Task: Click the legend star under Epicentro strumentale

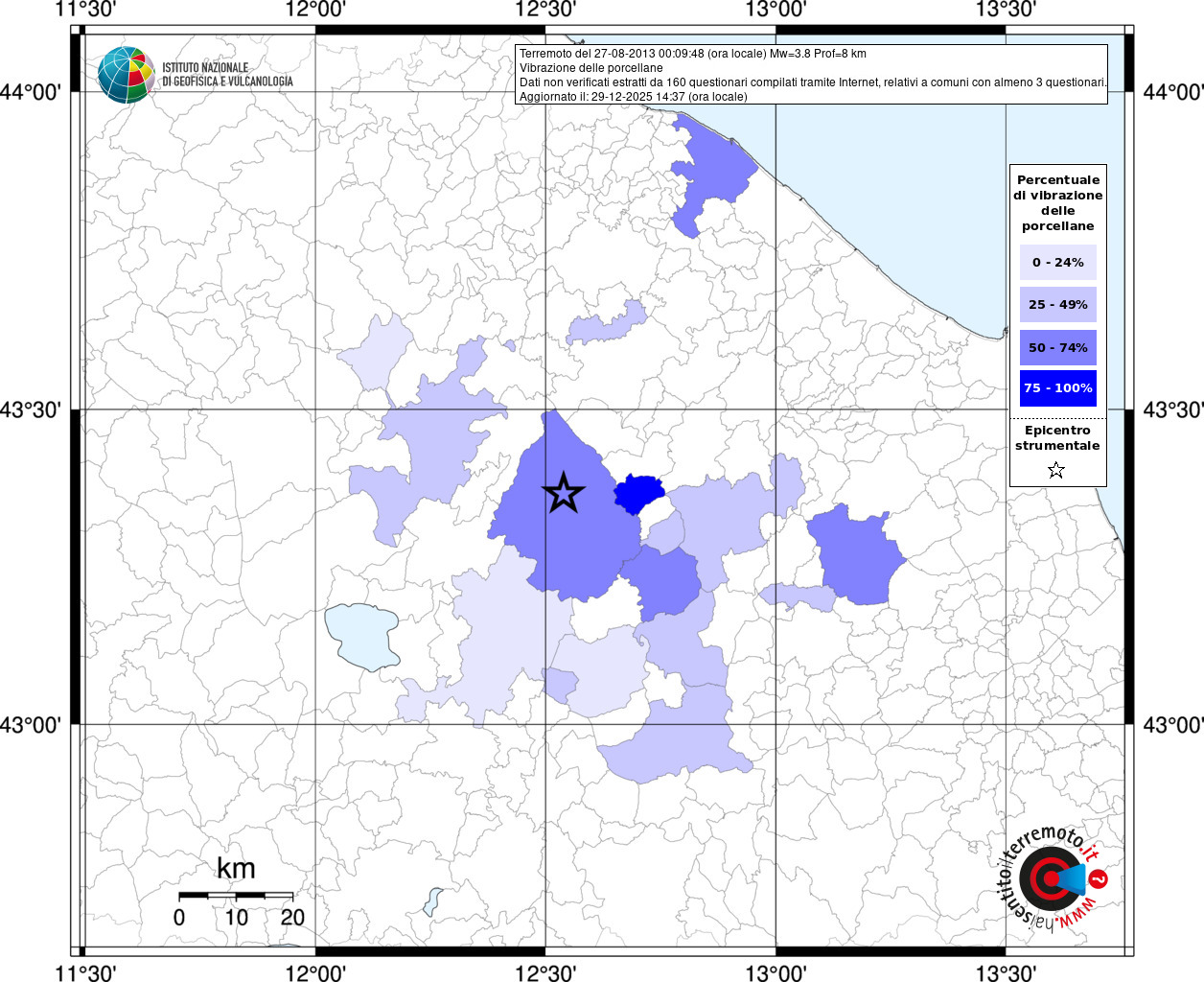Action: pos(1056,470)
